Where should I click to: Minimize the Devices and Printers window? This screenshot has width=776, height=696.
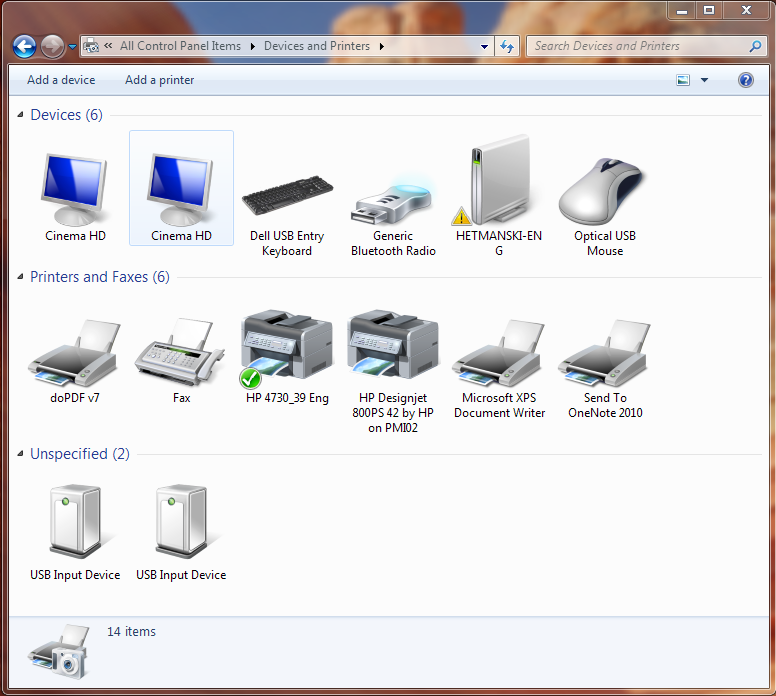tap(682, 10)
